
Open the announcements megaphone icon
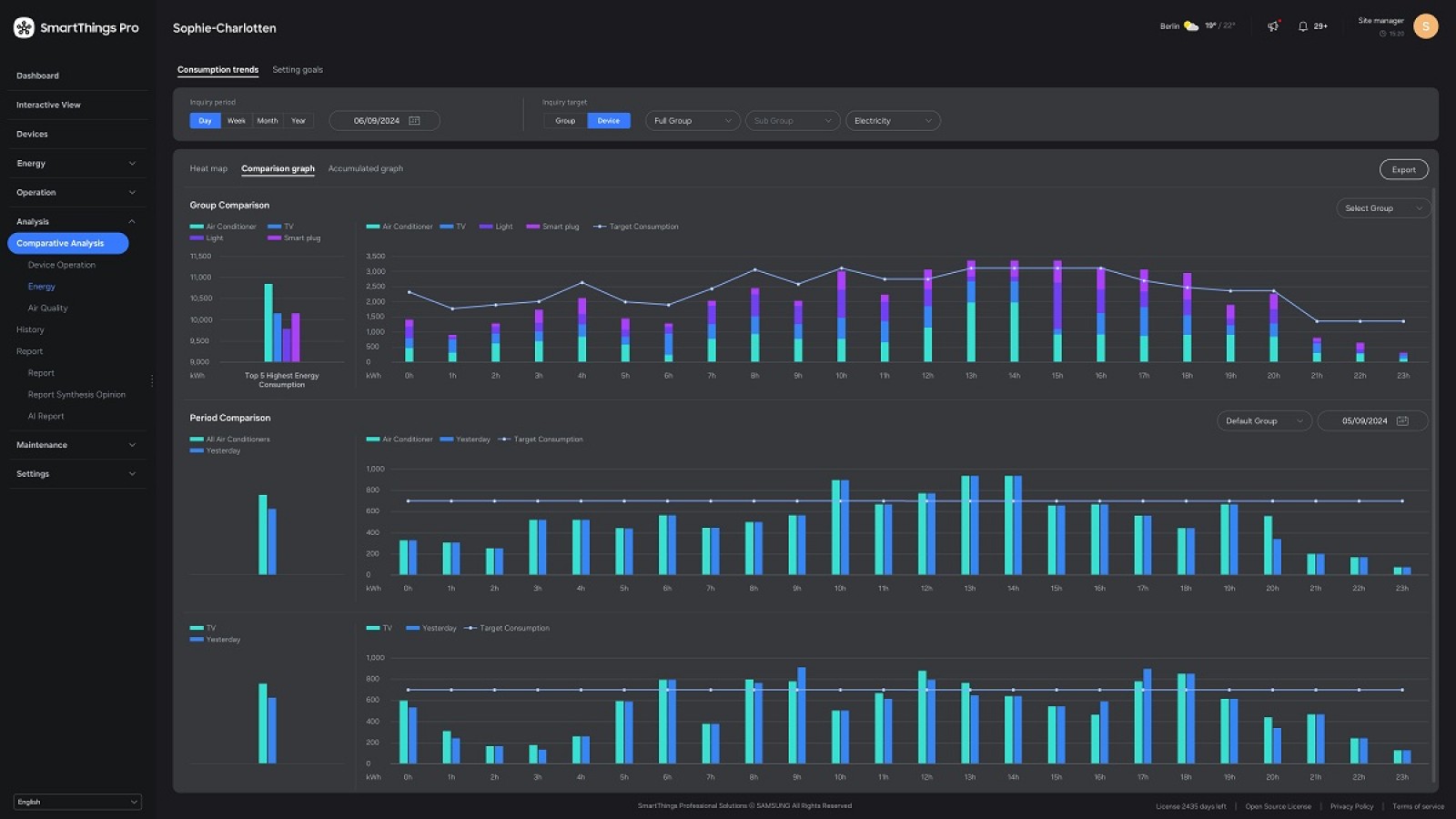[x=1273, y=26]
